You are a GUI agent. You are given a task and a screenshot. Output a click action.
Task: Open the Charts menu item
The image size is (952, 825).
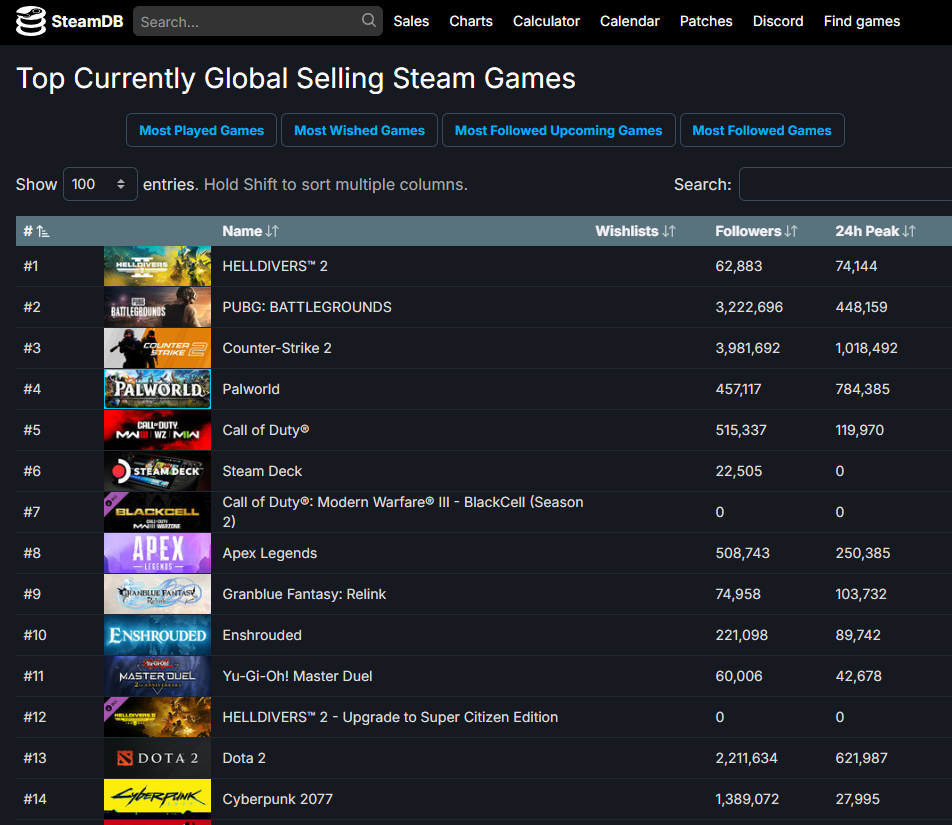pyautogui.click(x=471, y=21)
